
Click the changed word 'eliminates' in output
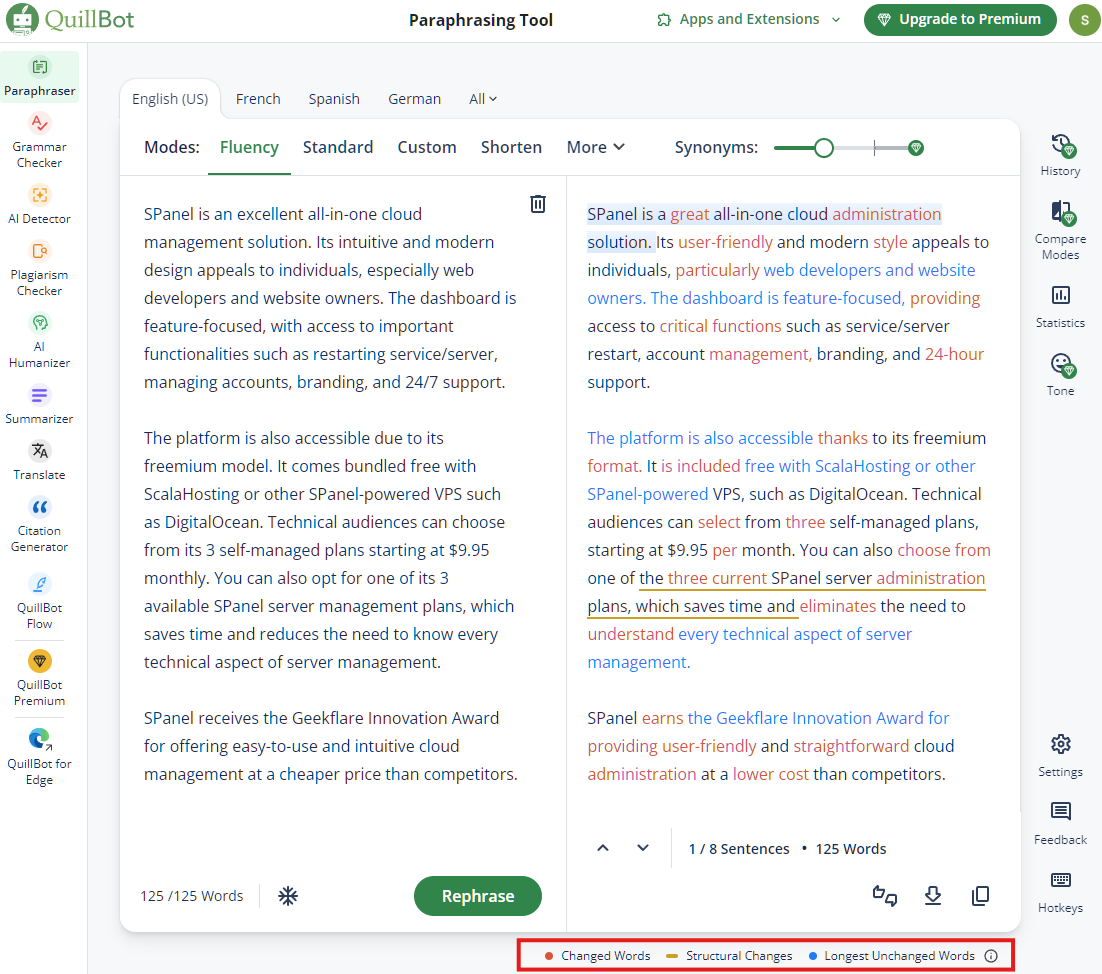(838, 606)
